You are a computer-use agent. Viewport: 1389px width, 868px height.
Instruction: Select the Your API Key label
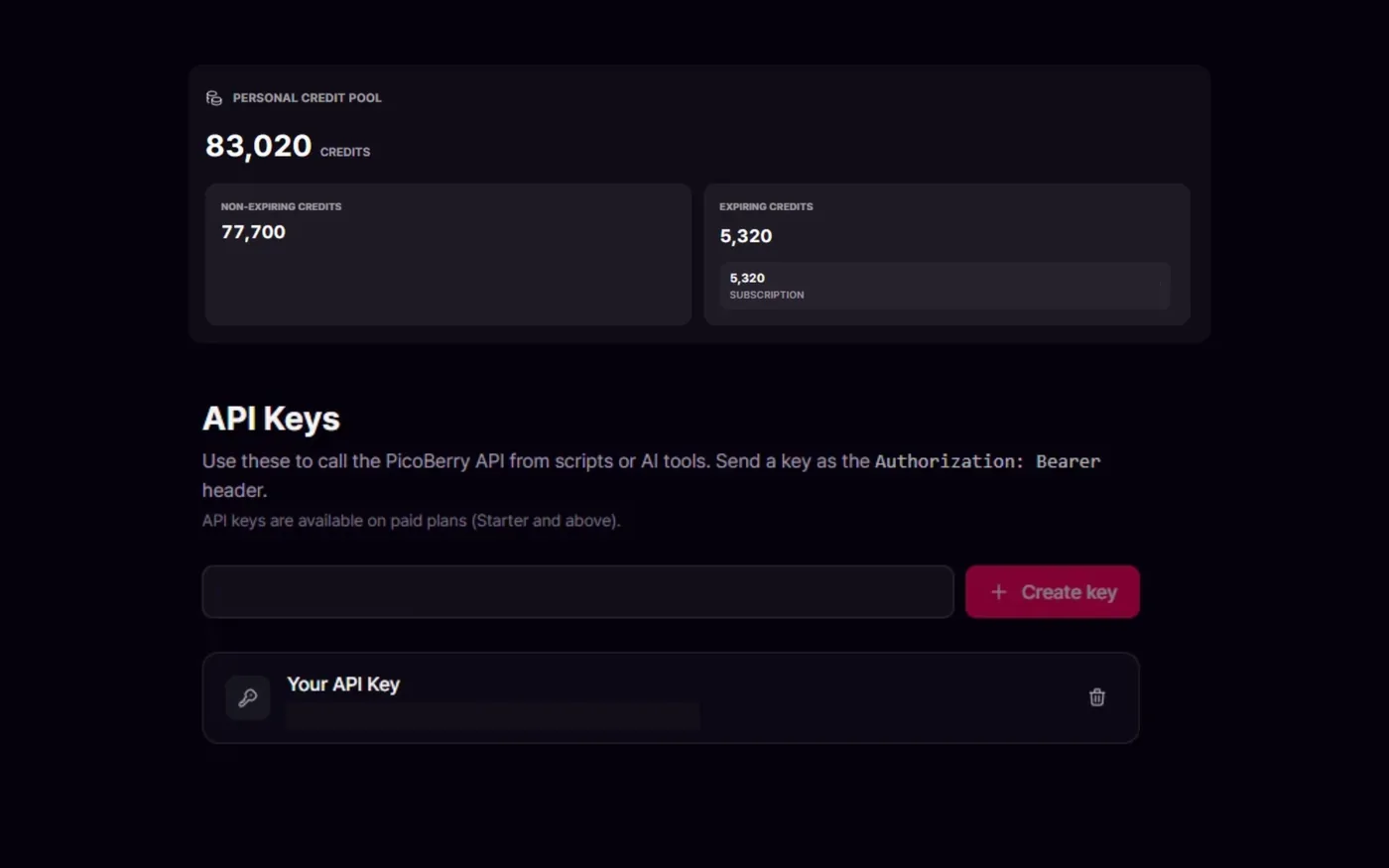(x=343, y=684)
